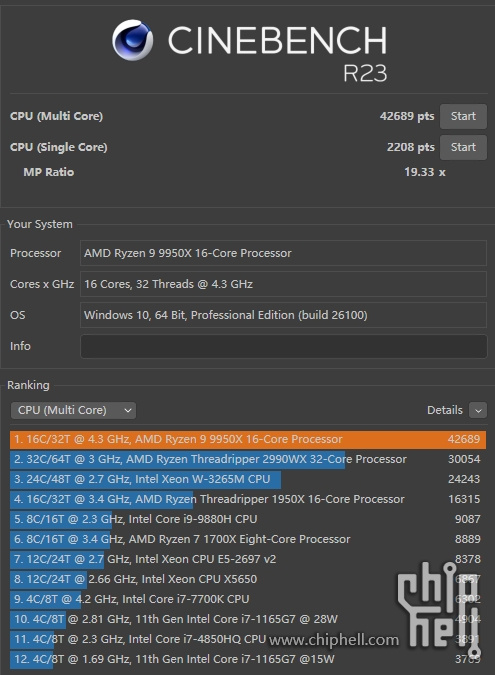The height and width of the screenshot is (675, 495).
Task: Select ranking row 9 Intel Core i7-7700K
Action: tap(248, 599)
